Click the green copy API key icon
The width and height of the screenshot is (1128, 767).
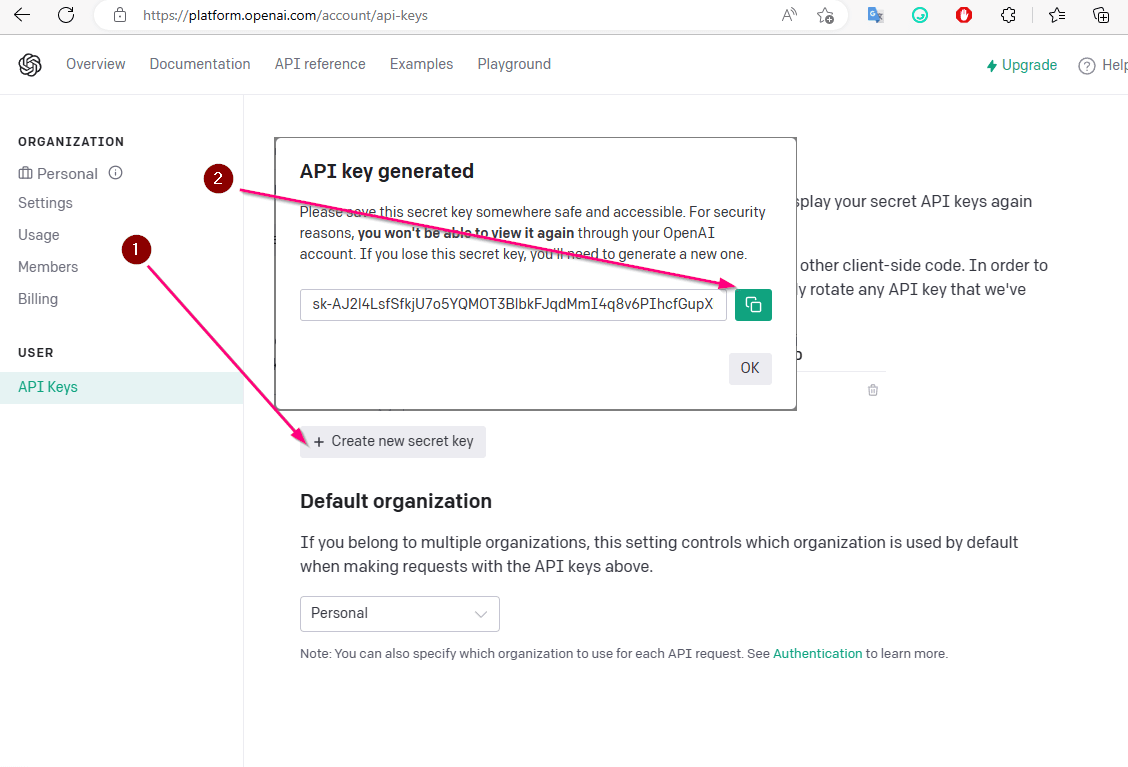click(753, 305)
